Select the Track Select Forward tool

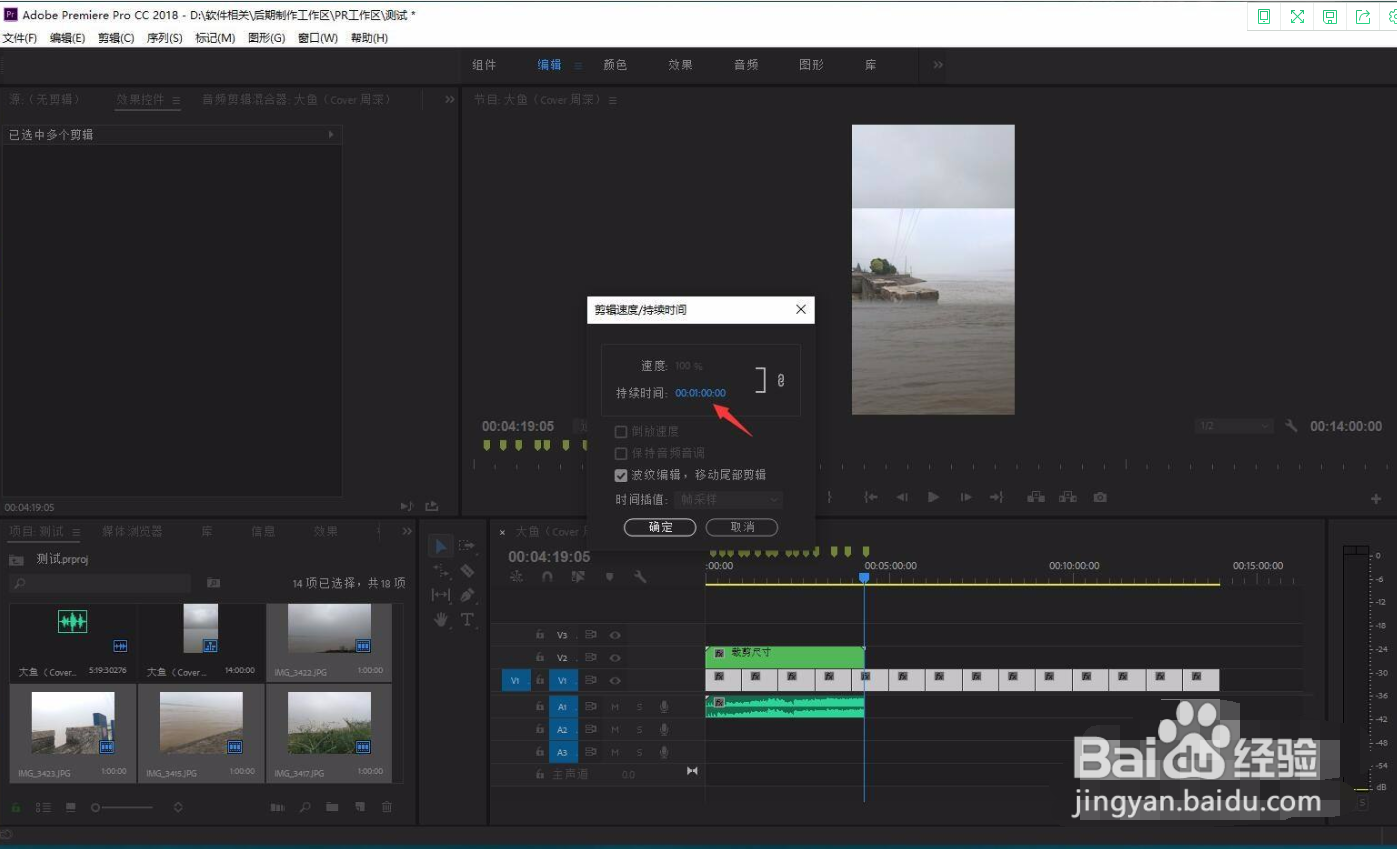467,546
